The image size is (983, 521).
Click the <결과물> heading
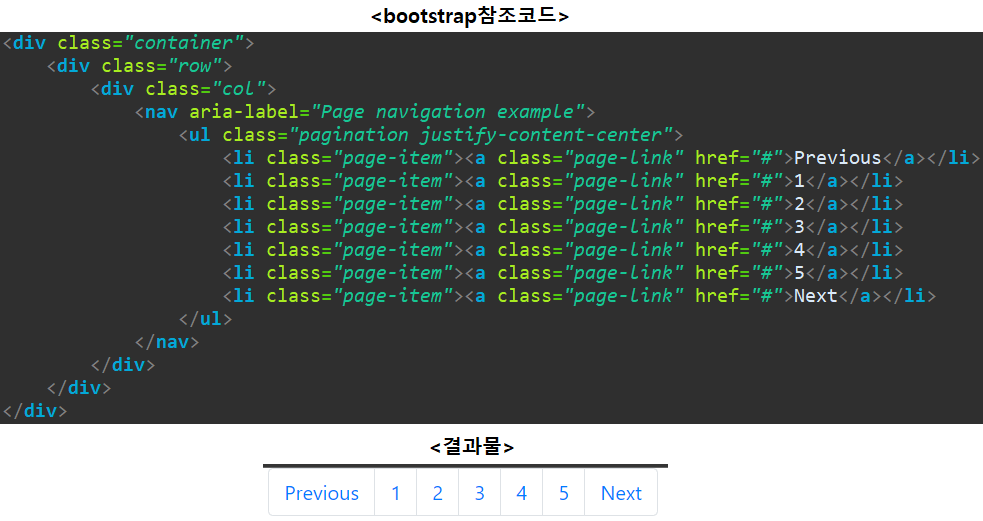pos(472,446)
